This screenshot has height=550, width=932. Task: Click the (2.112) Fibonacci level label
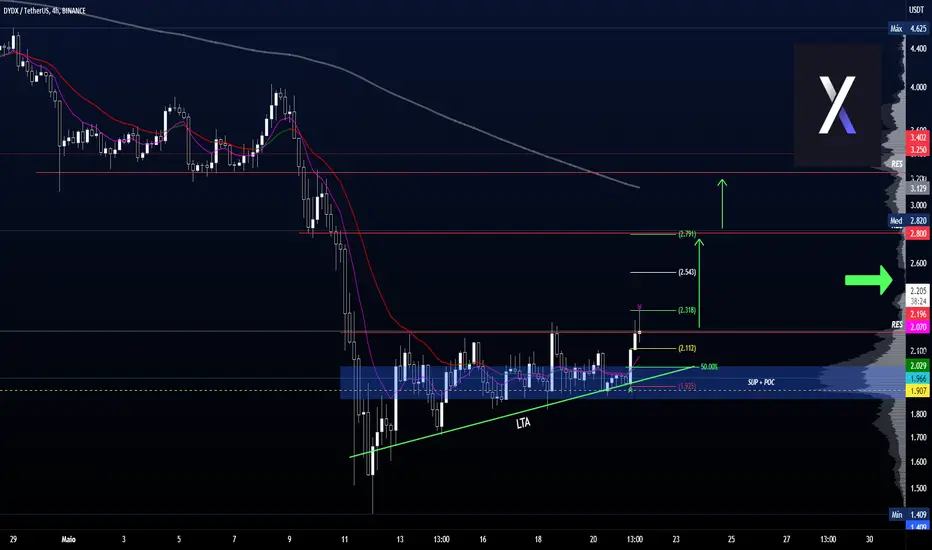687,348
